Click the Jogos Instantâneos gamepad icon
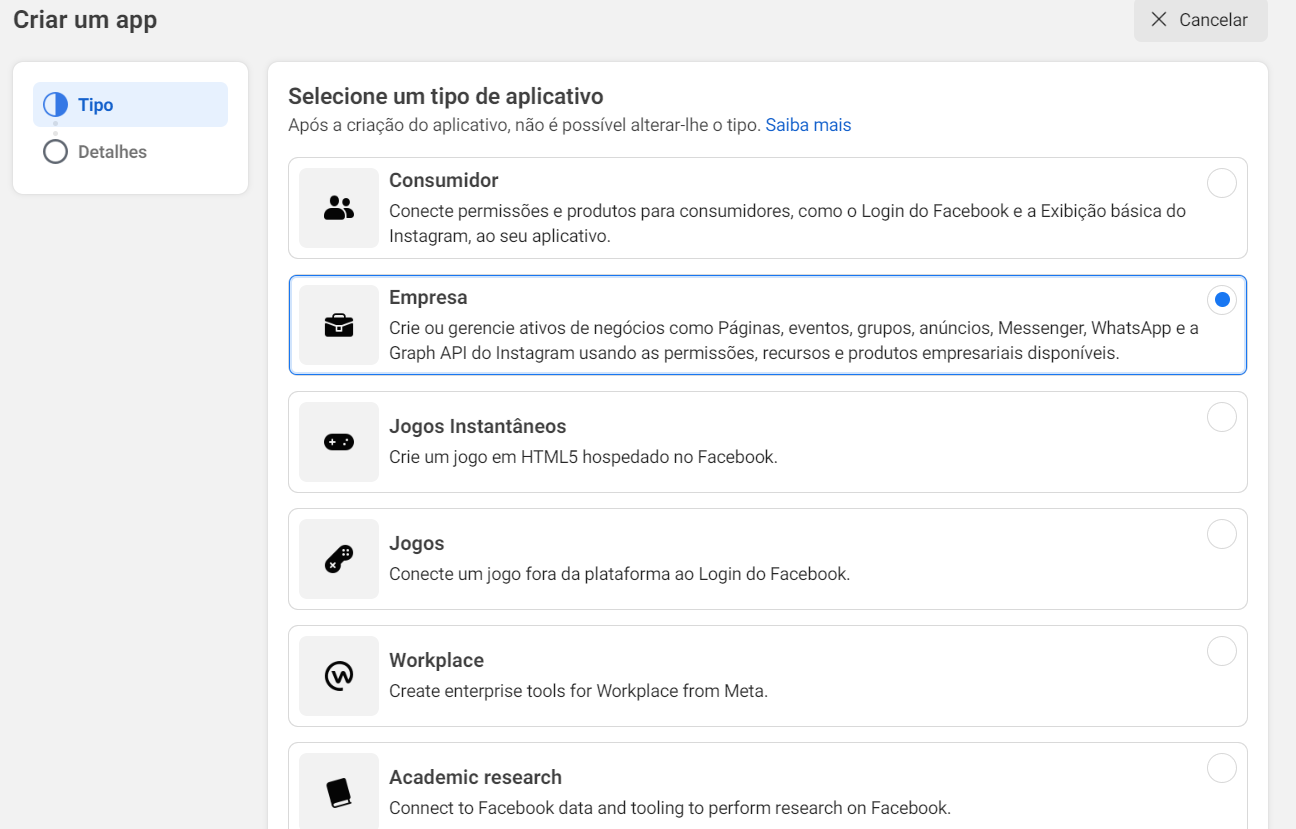 coord(339,442)
